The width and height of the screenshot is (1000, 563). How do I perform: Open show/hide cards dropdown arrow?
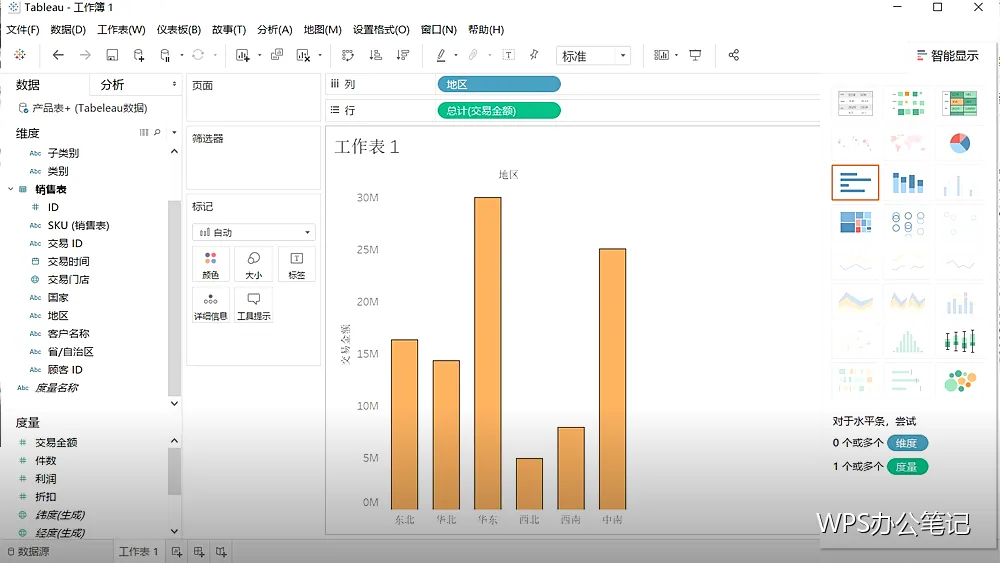click(677, 55)
